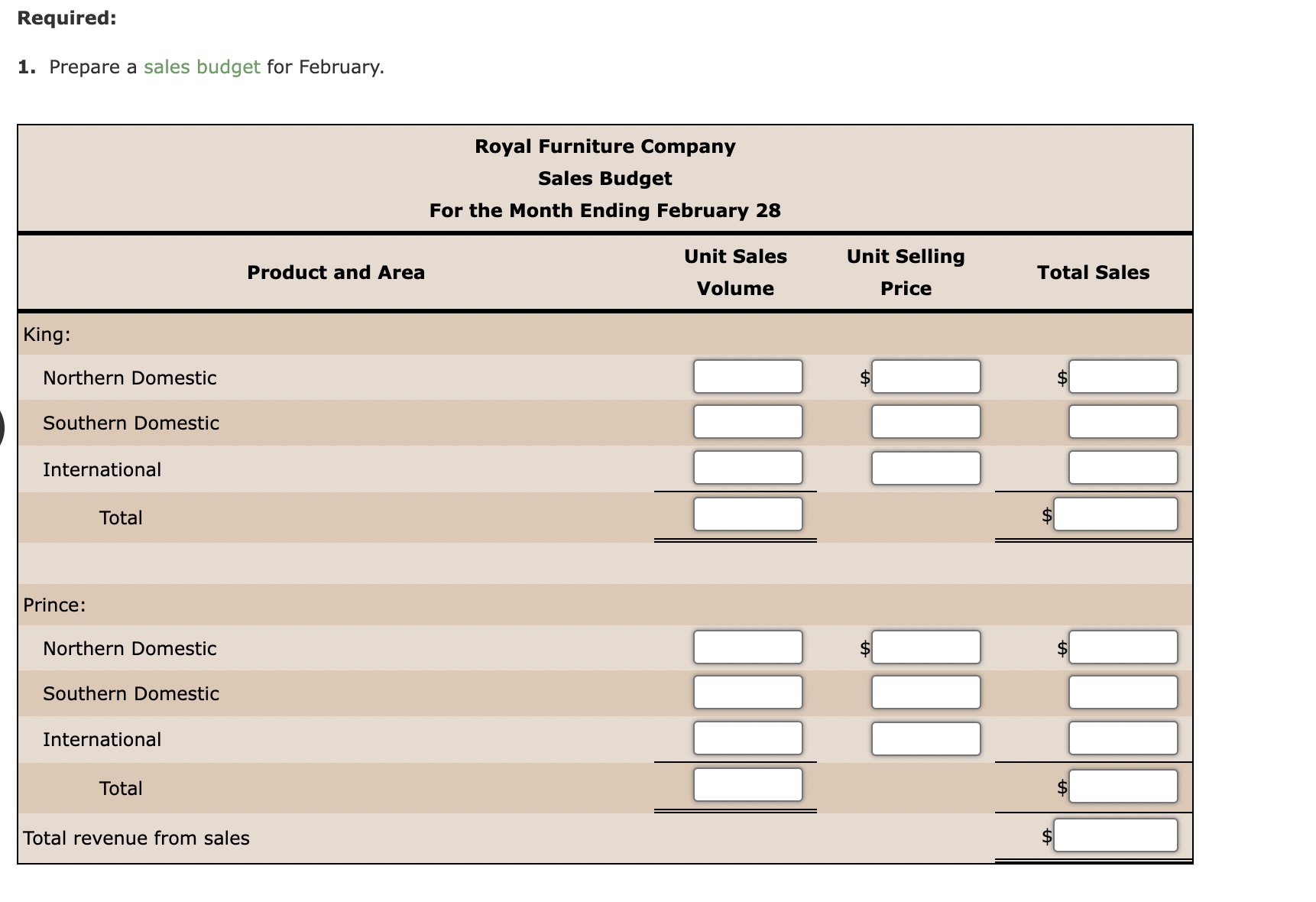Click Prince Southern Domestic unit selling price field

pos(925,692)
